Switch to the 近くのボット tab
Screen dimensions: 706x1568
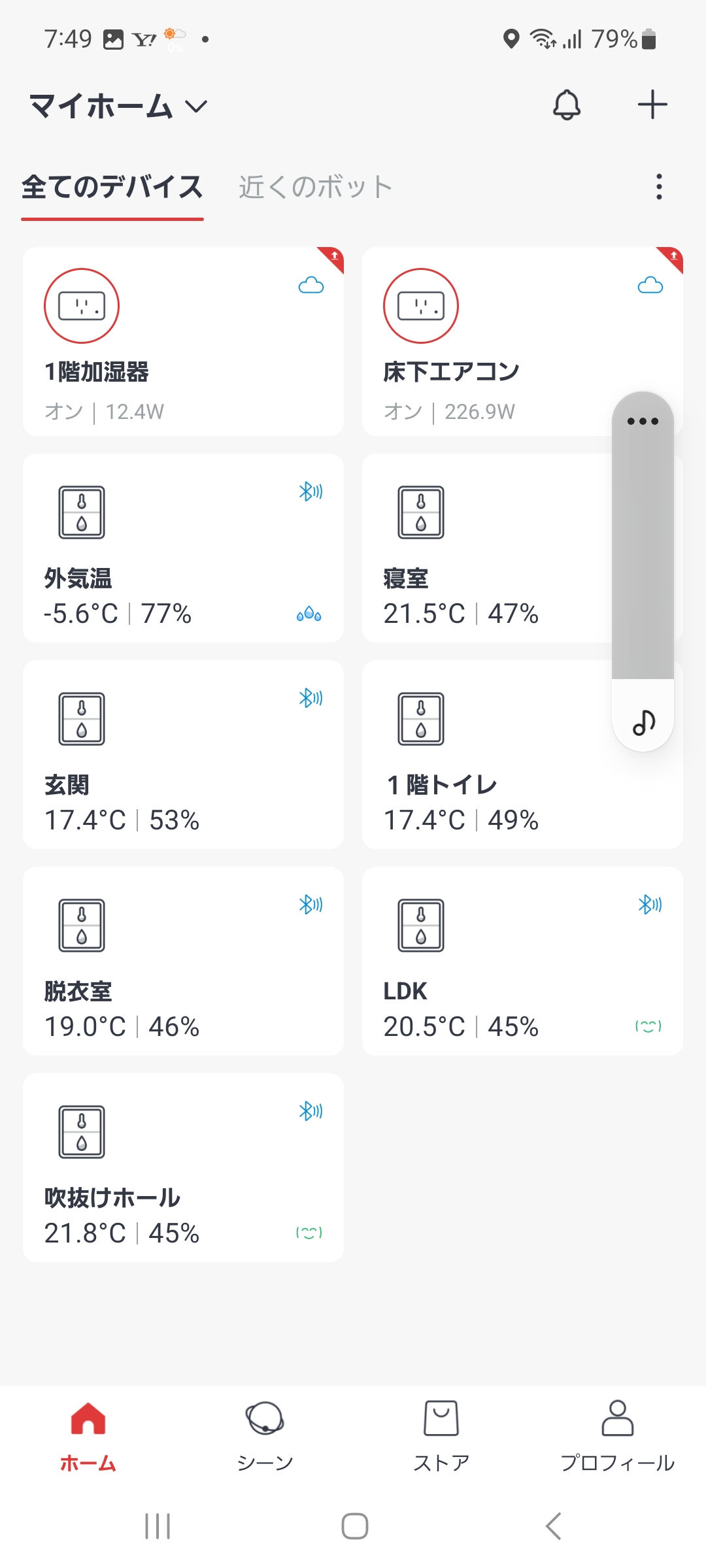(x=315, y=187)
